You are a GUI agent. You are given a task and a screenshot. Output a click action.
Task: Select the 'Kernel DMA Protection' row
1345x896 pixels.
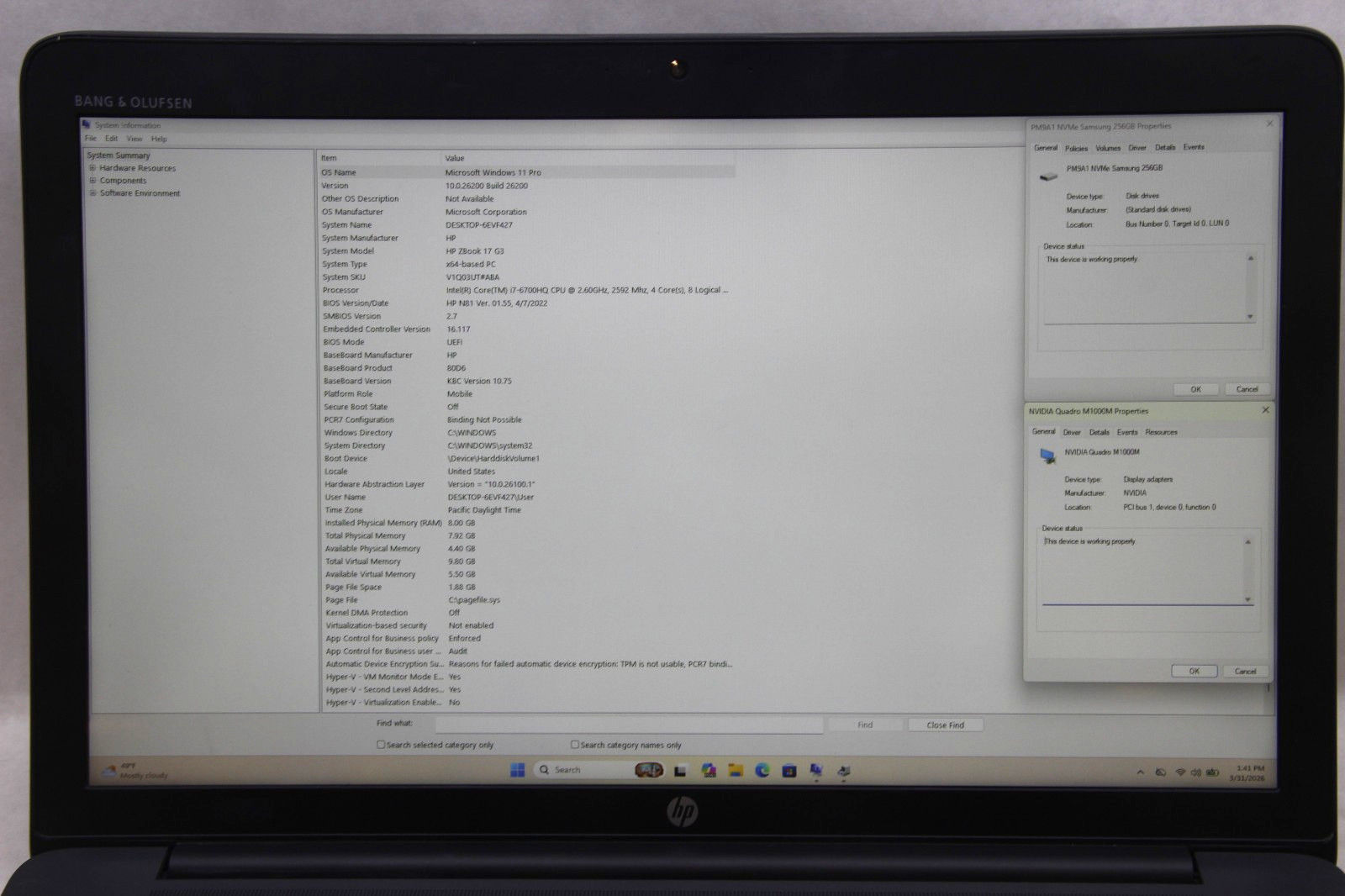pos(529,613)
